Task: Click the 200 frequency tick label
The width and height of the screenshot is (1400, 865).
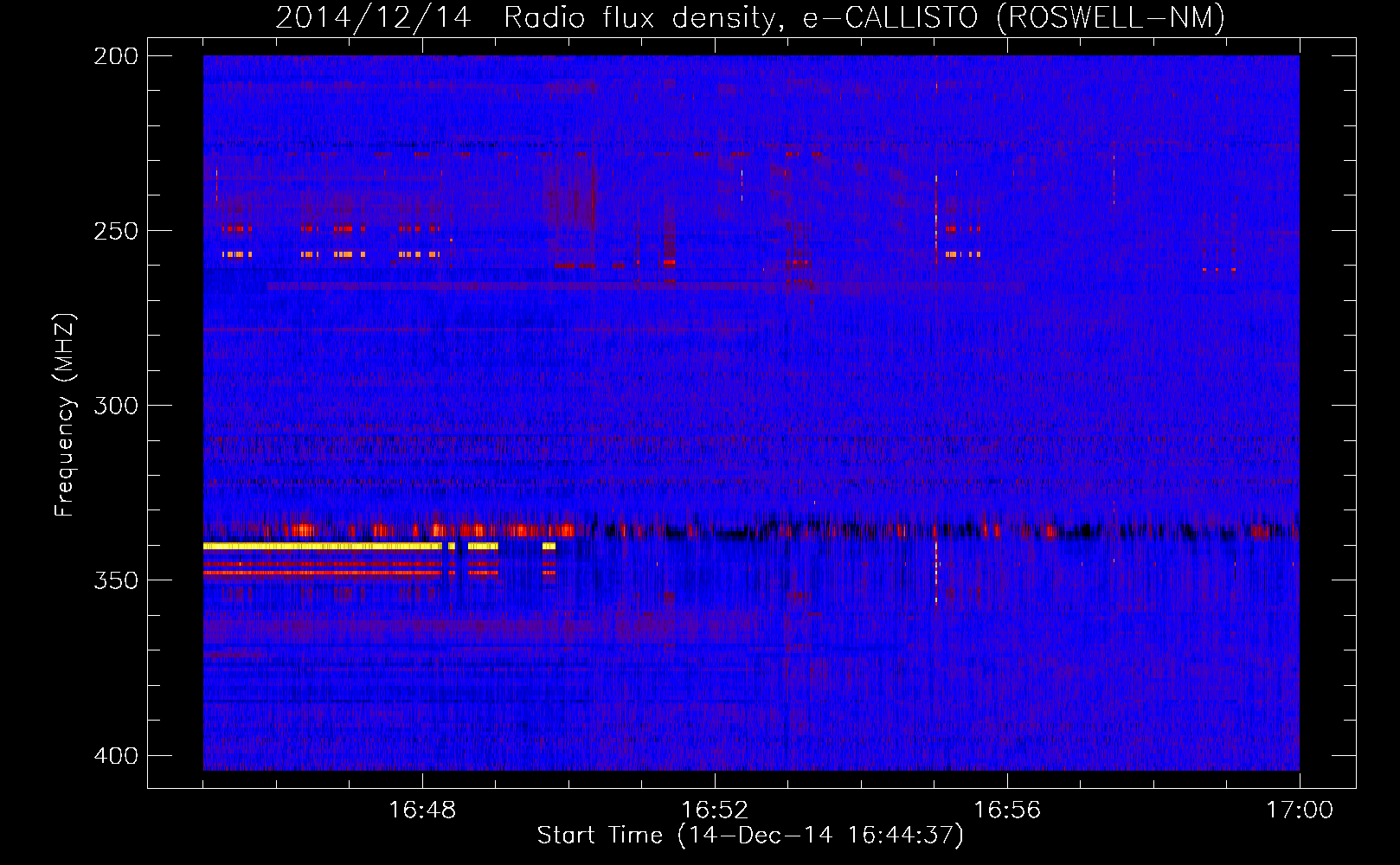Action: tap(116, 56)
